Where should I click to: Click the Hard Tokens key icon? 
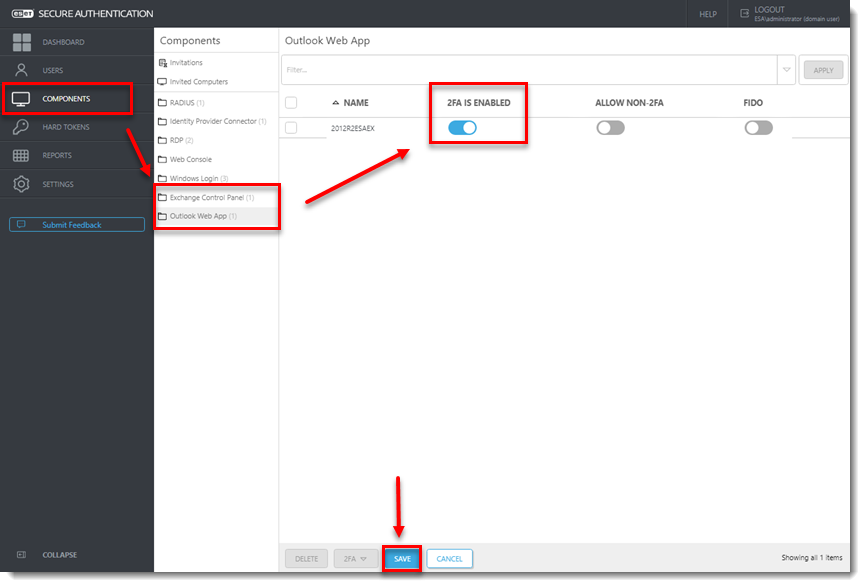(20, 127)
